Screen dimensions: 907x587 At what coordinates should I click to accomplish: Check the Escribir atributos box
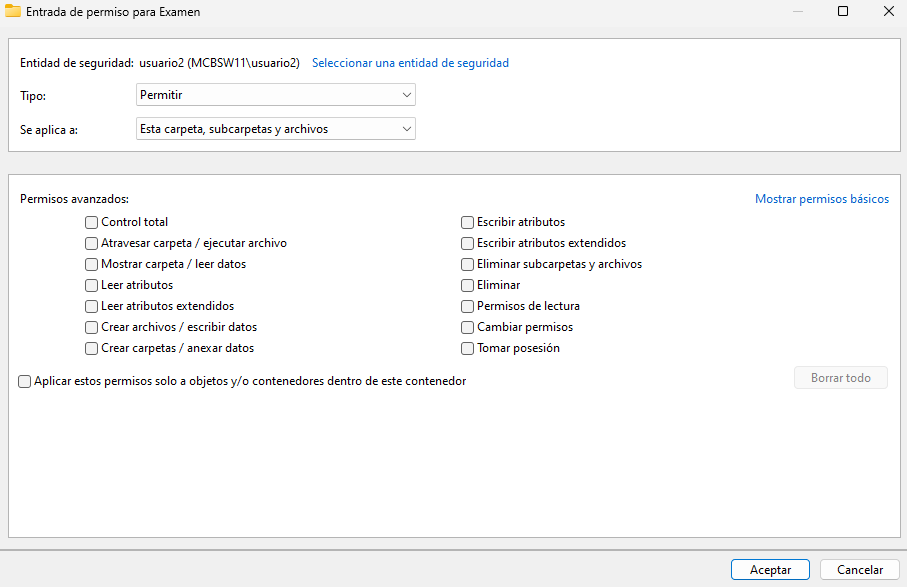(x=467, y=222)
